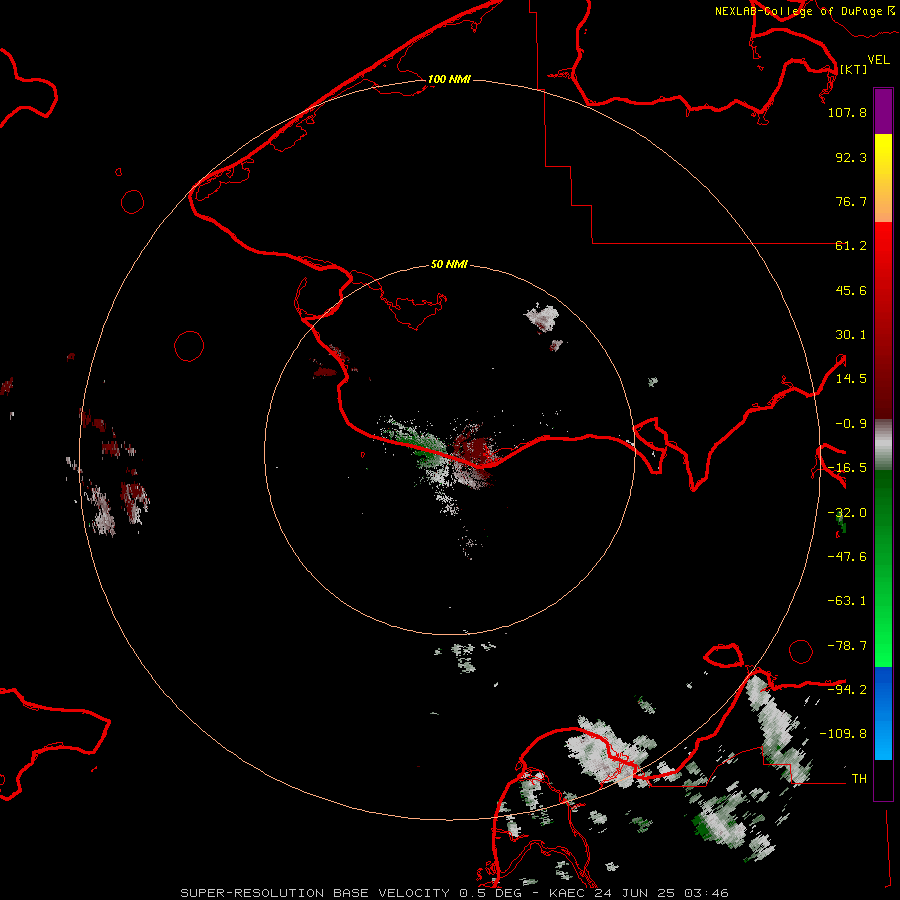This screenshot has height=900, width=900.
Task: Click the -94.2 velocity scale value
Action: click(x=847, y=690)
